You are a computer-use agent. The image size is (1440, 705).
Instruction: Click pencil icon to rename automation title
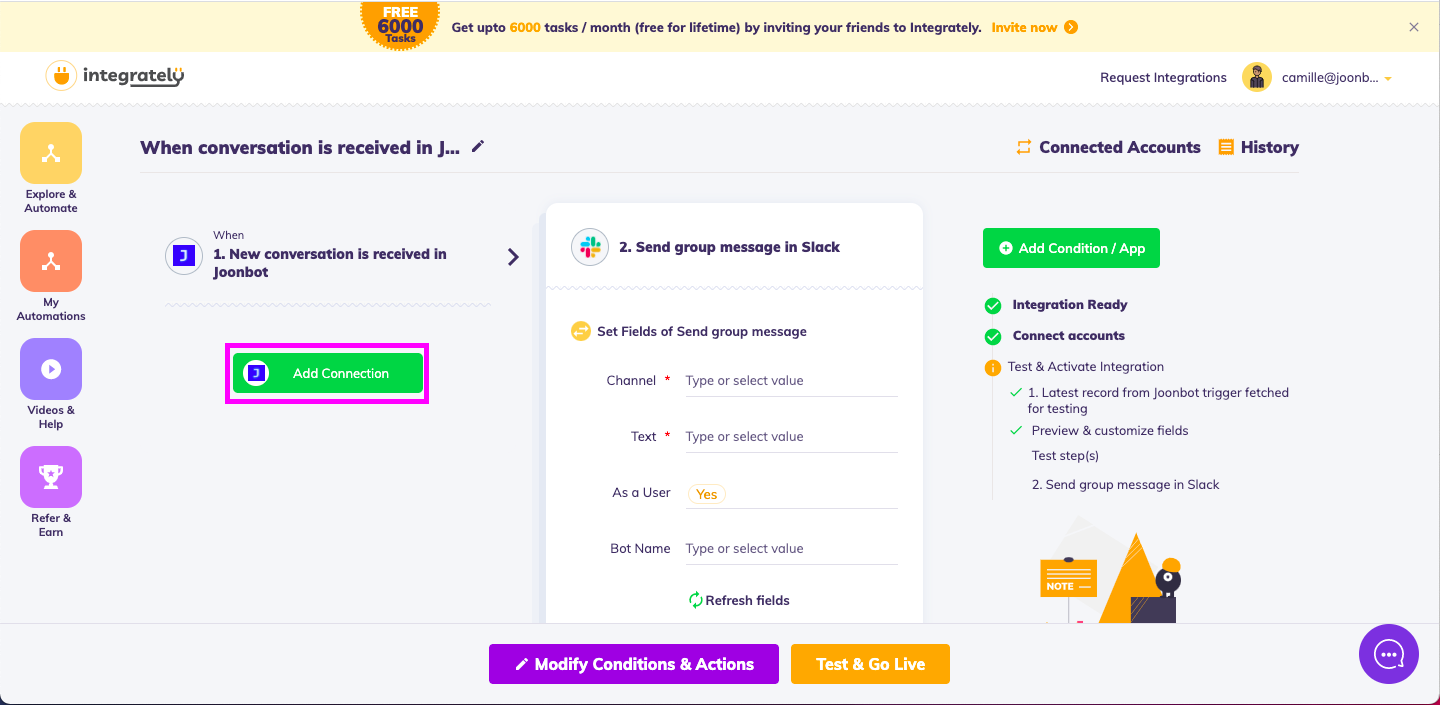(x=478, y=147)
